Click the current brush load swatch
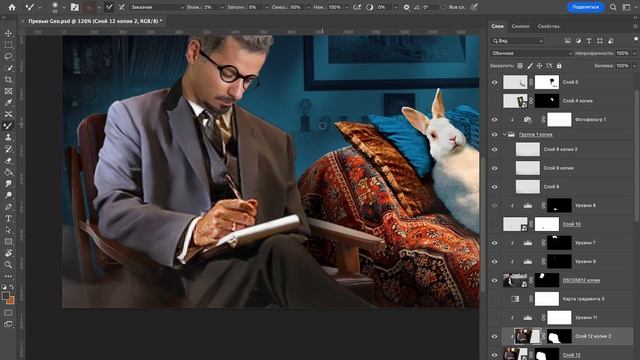Viewport: 640px width, 360px height. coord(90,7)
